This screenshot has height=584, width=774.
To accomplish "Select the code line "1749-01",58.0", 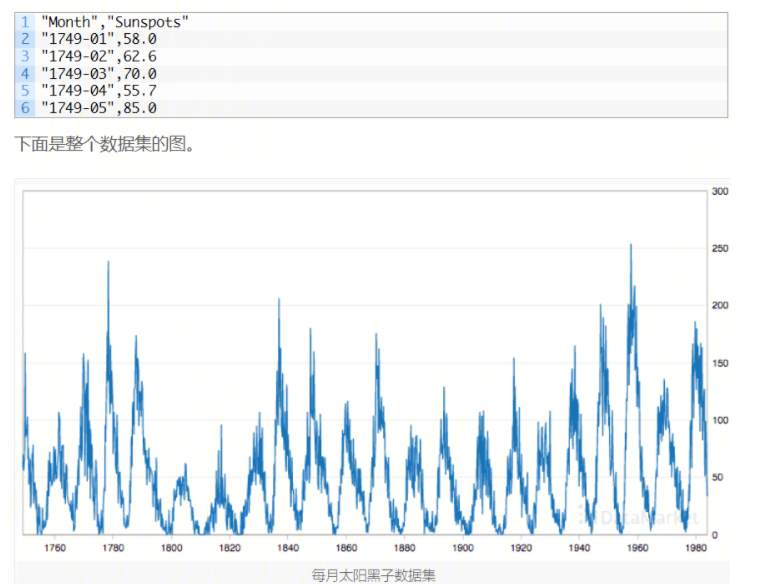I will 99,39.
